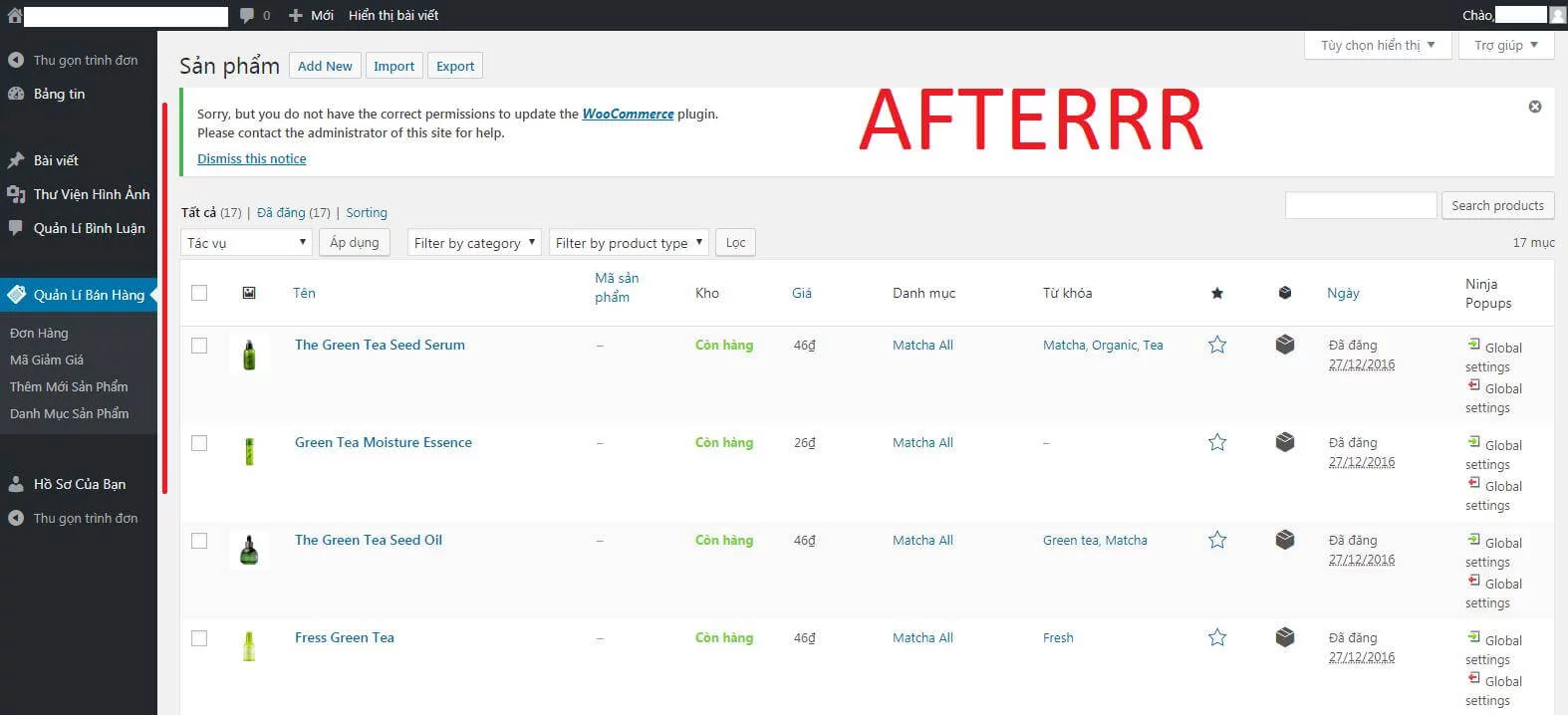Click the search products input field
Screen dimensions: 1568x715
coord(1360,205)
